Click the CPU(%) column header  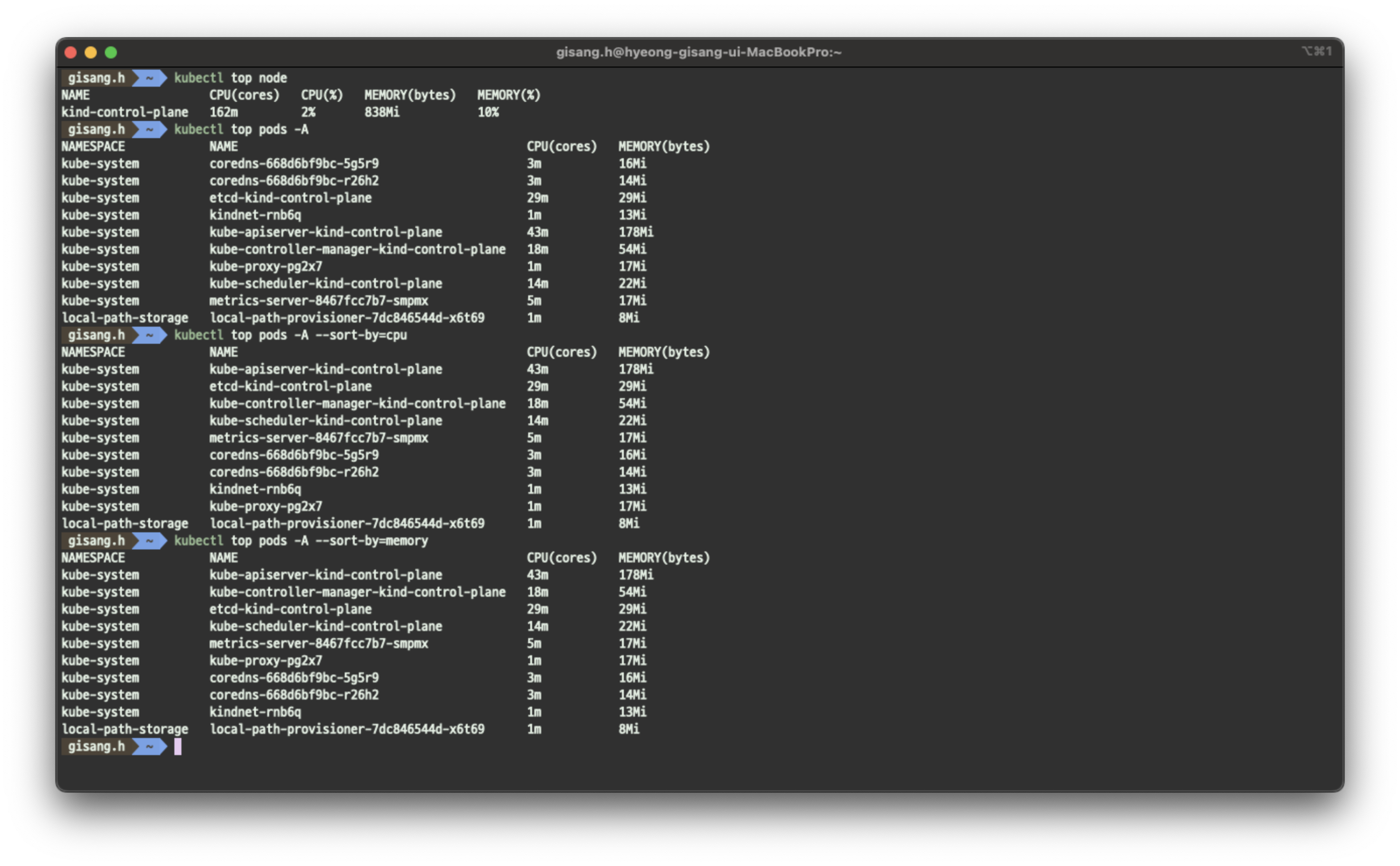click(322, 95)
